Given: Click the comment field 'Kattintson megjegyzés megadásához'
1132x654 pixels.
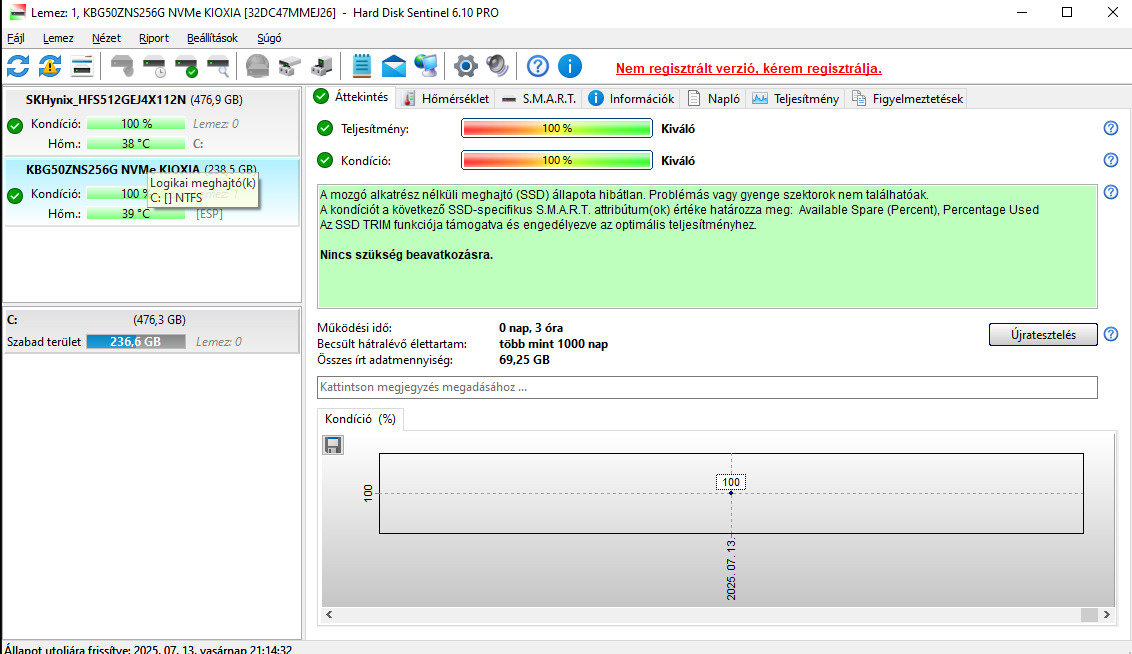Looking at the screenshot, I should (707, 387).
